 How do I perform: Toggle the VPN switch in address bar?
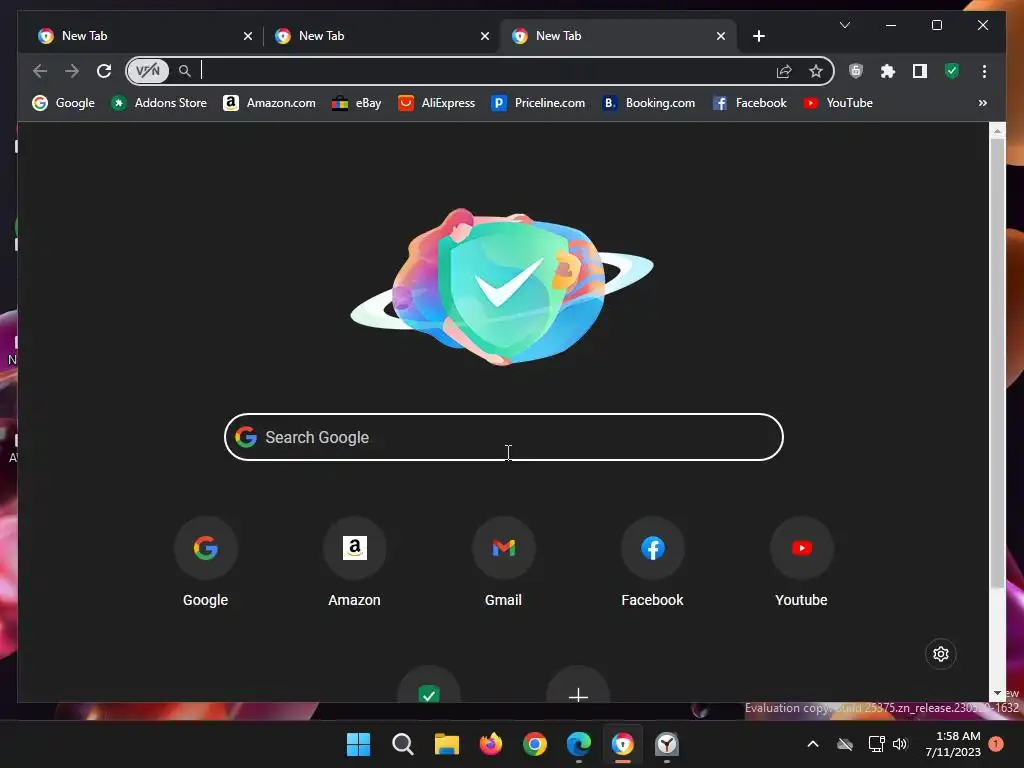[x=148, y=71]
